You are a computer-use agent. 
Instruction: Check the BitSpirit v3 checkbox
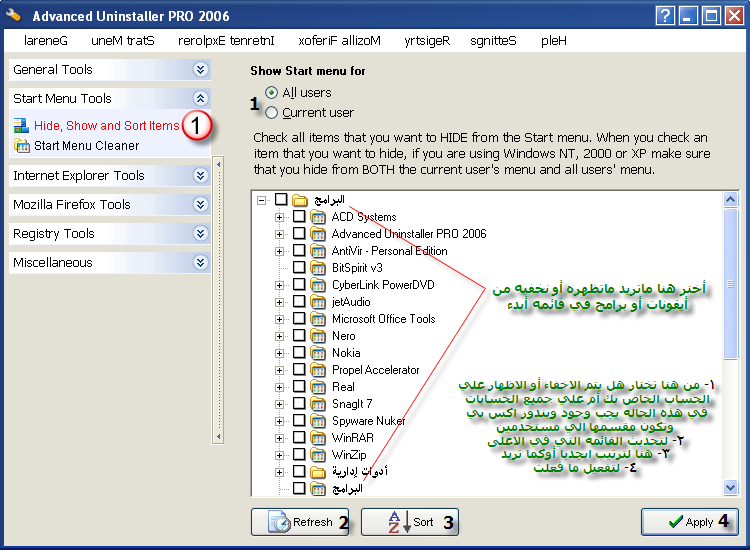pos(299,267)
